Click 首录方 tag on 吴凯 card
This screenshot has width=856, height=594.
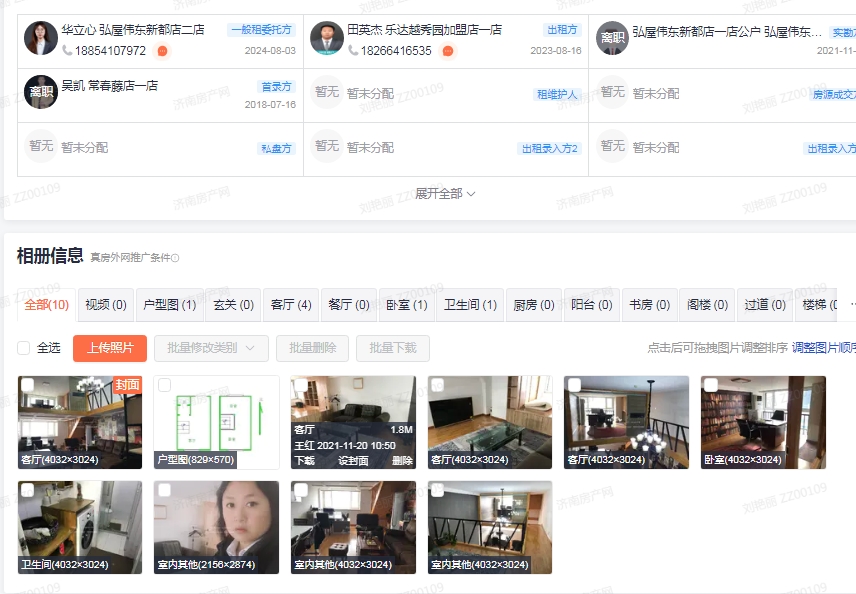(276, 86)
